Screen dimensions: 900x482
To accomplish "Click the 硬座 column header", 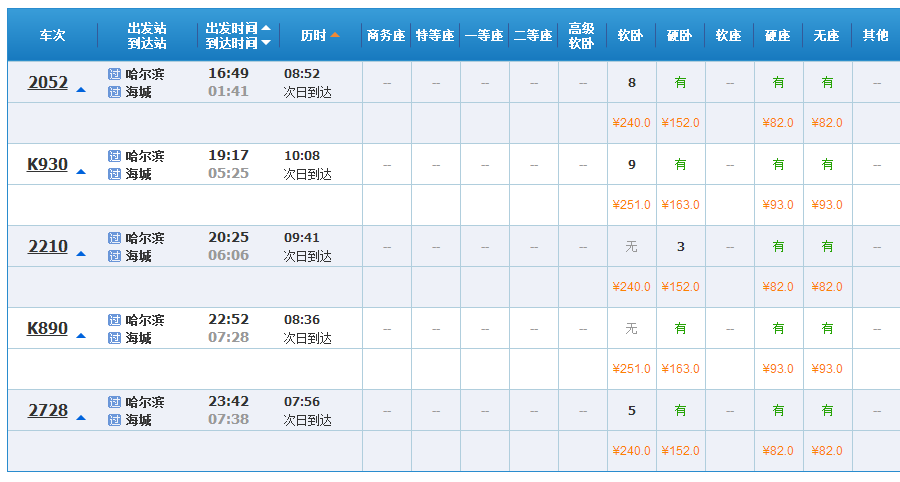I will click(778, 36).
